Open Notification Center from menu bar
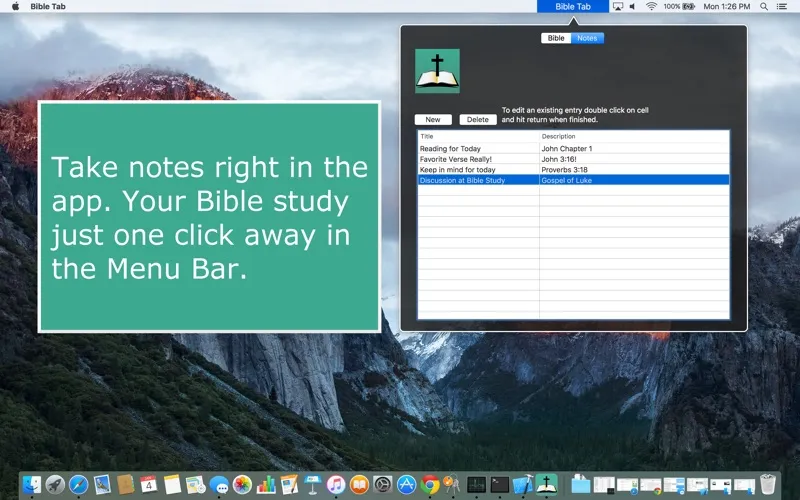800x500 pixels. click(782, 7)
